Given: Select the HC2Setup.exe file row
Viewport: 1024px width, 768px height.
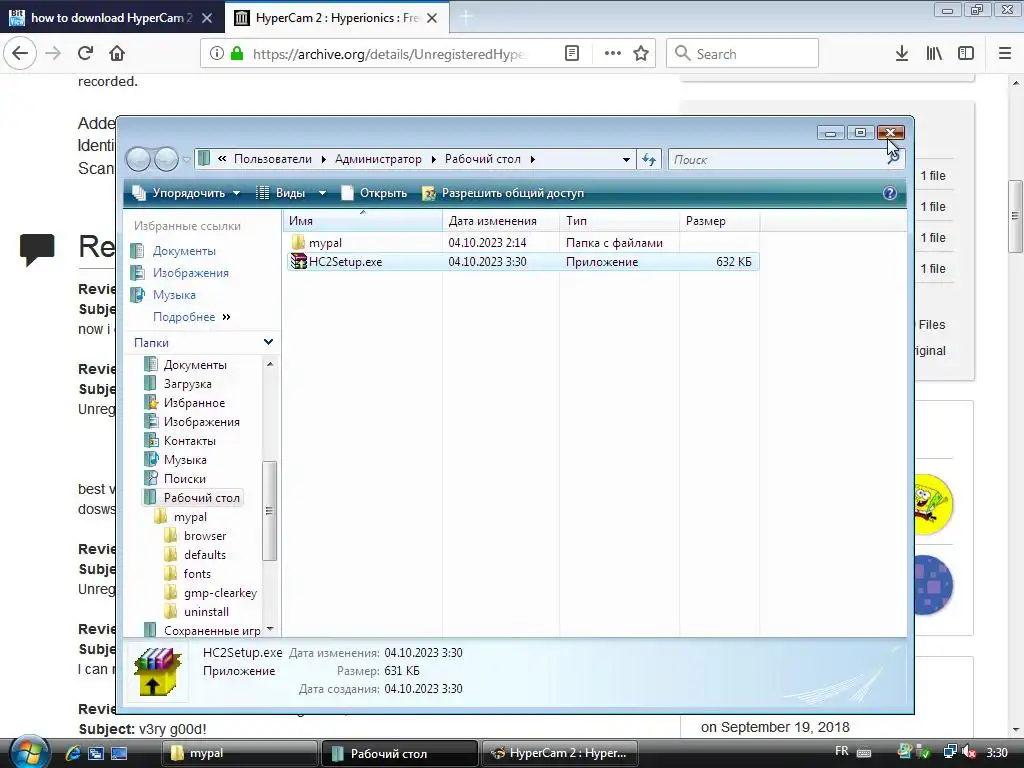Looking at the screenshot, I should (521, 262).
